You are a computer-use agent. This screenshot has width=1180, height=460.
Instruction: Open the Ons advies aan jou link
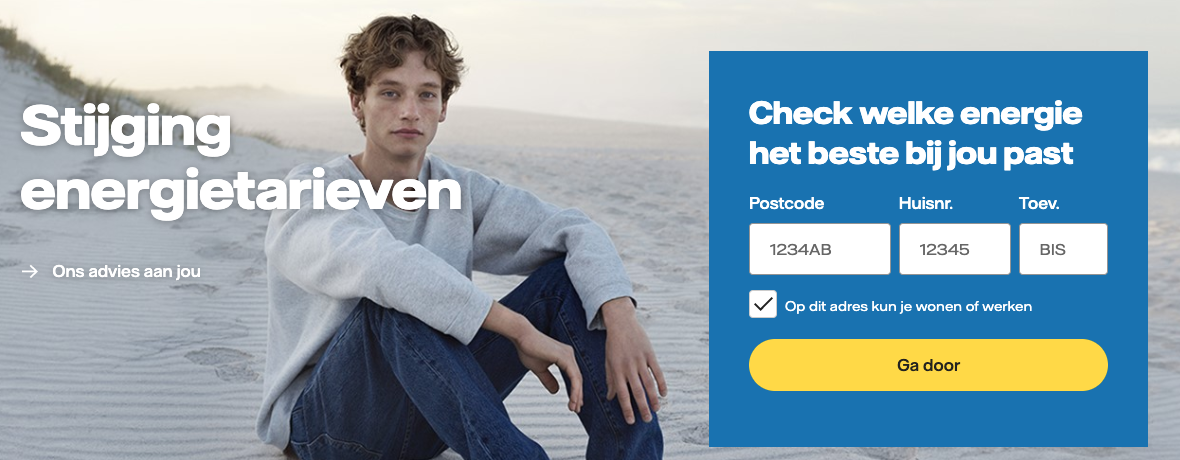pos(126,271)
